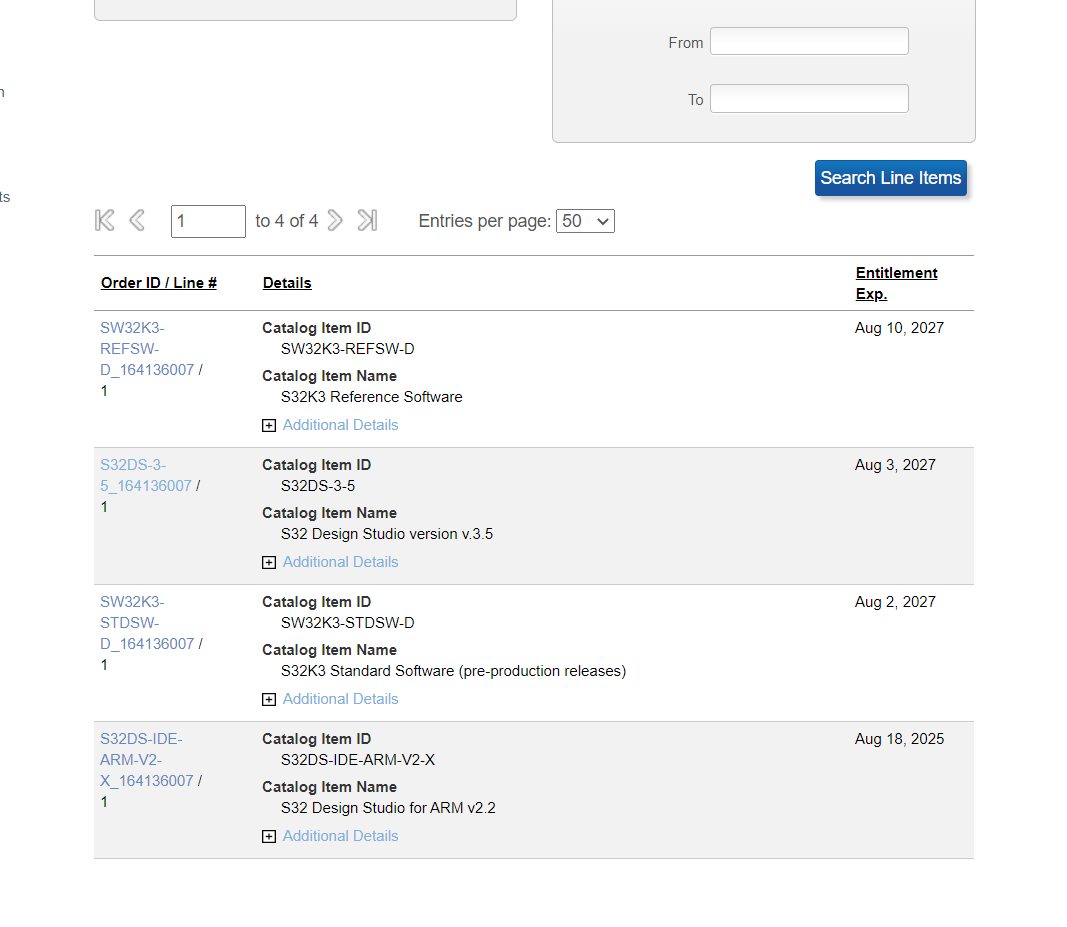Jump to last page of results
The image size is (1067, 927).
367,220
